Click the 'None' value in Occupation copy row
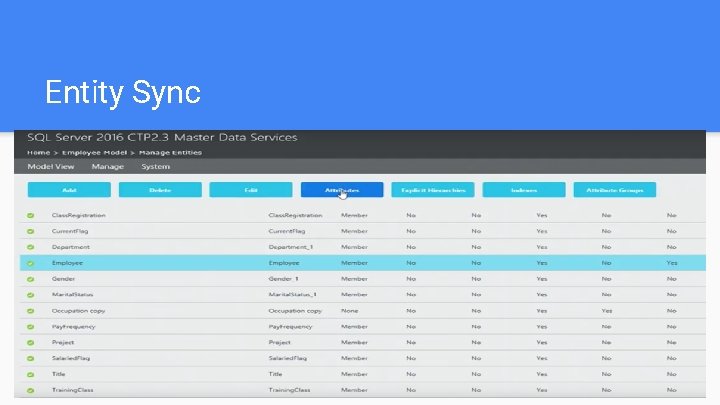Screen dimensions: 720x405 [x=349, y=311]
